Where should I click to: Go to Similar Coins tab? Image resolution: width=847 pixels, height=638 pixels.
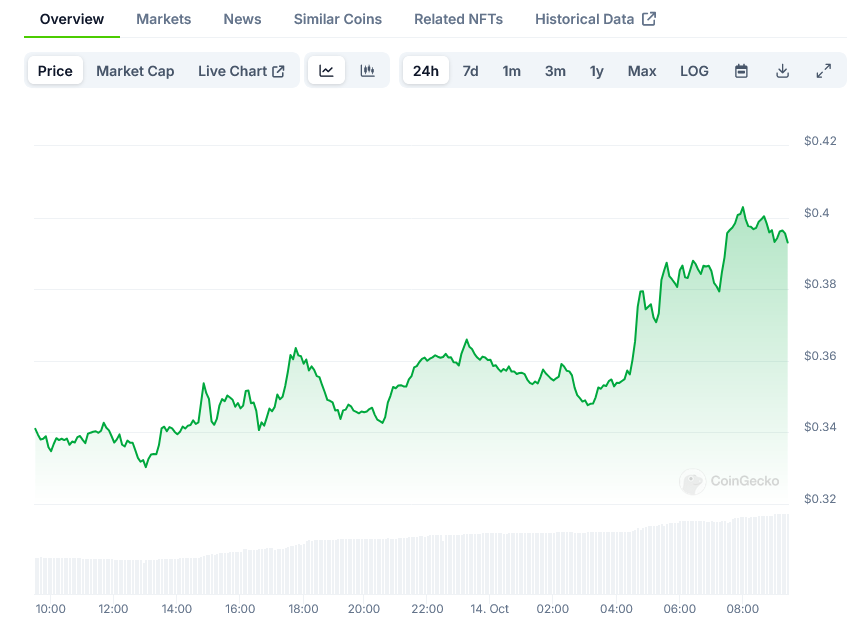click(337, 19)
